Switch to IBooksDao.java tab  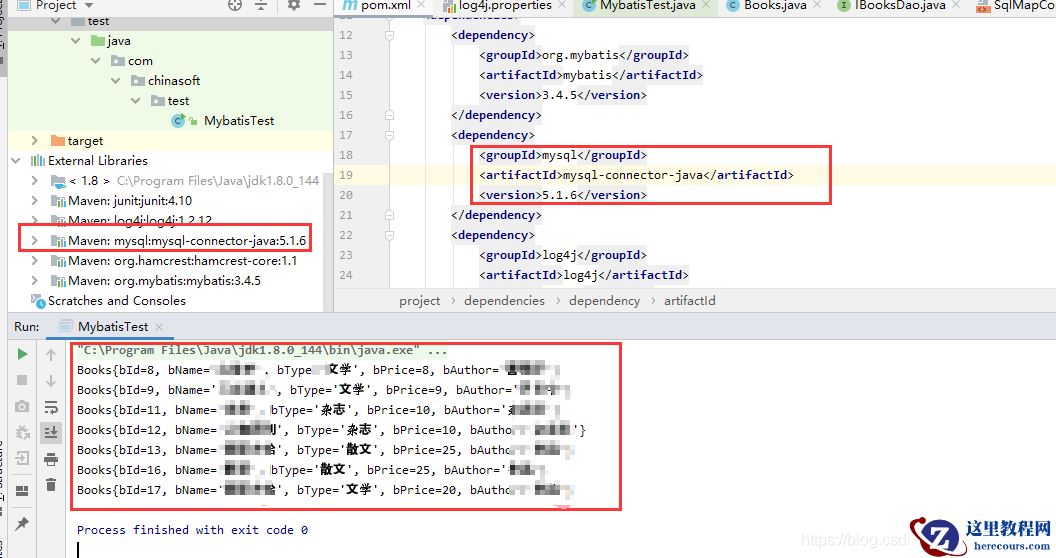(x=900, y=5)
